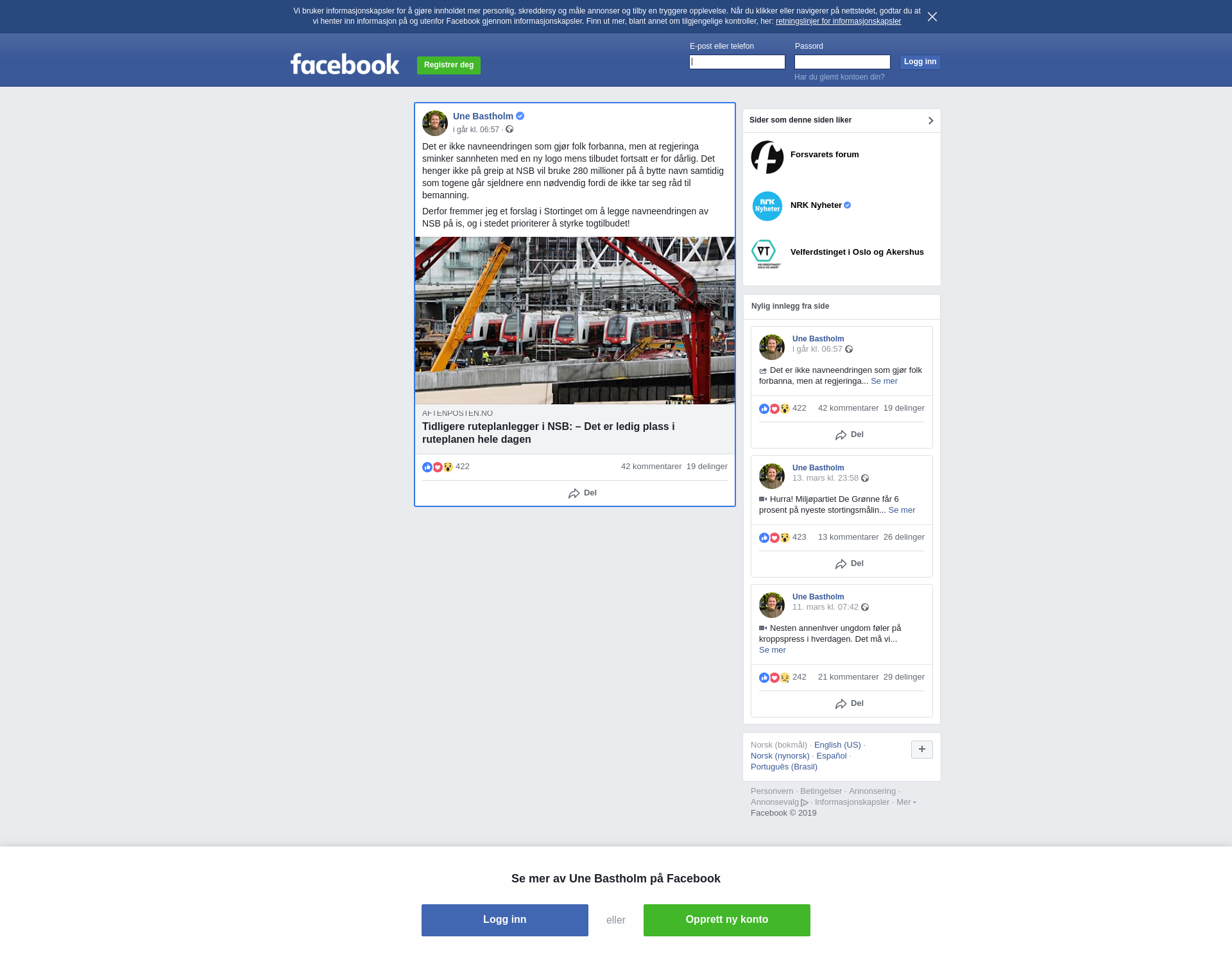
Task: Click NRK Nyheter verified badge
Action: click(x=848, y=205)
